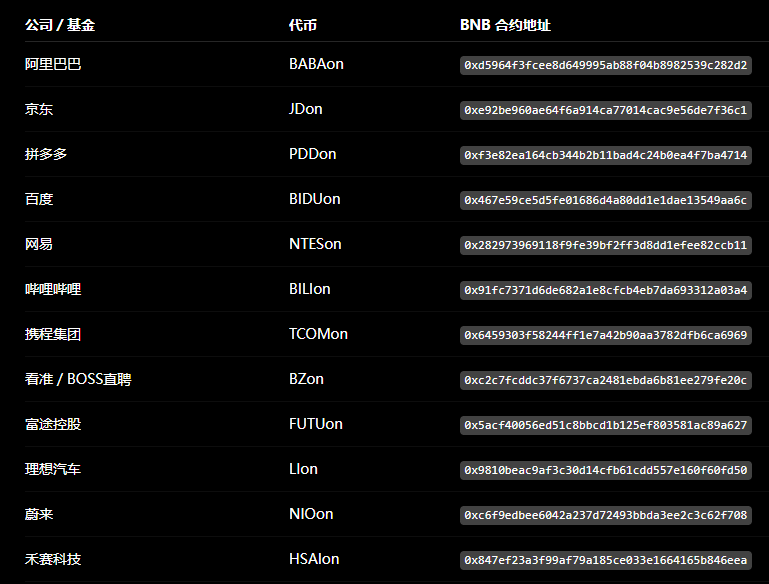Click the address starting 0xd5964f3f
769x584 pixels.
click(606, 65)
